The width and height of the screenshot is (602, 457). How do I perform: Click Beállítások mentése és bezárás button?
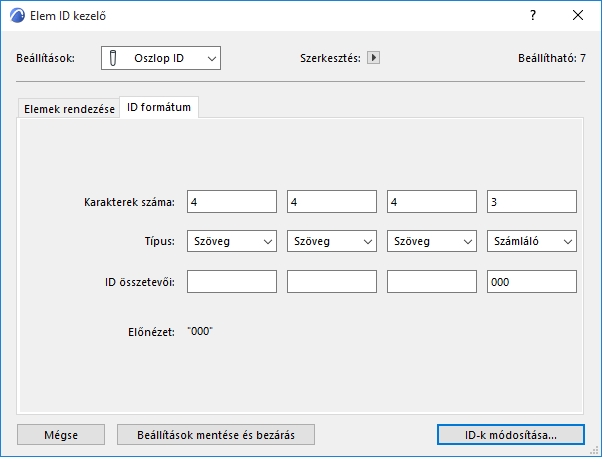[216, 434]
